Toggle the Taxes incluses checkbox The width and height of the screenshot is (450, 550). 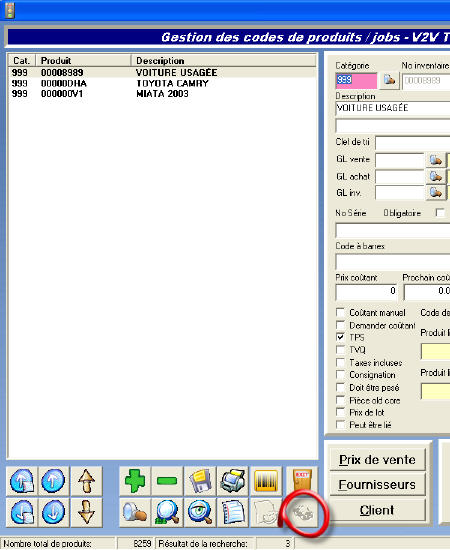pyautogui.click(x=340, y=362)
